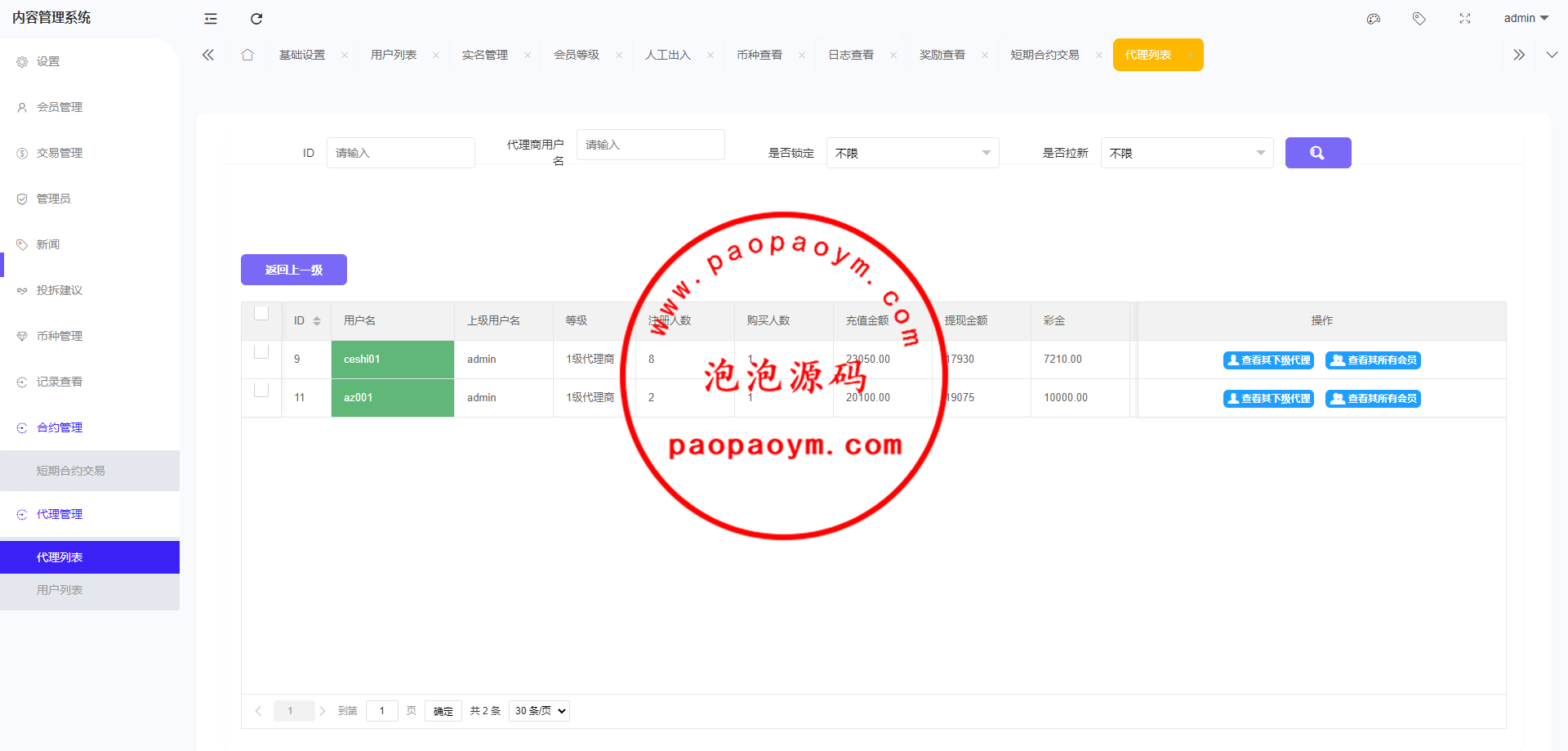
Task: Go to home tab icon
Action: click(x=247, y=55)
